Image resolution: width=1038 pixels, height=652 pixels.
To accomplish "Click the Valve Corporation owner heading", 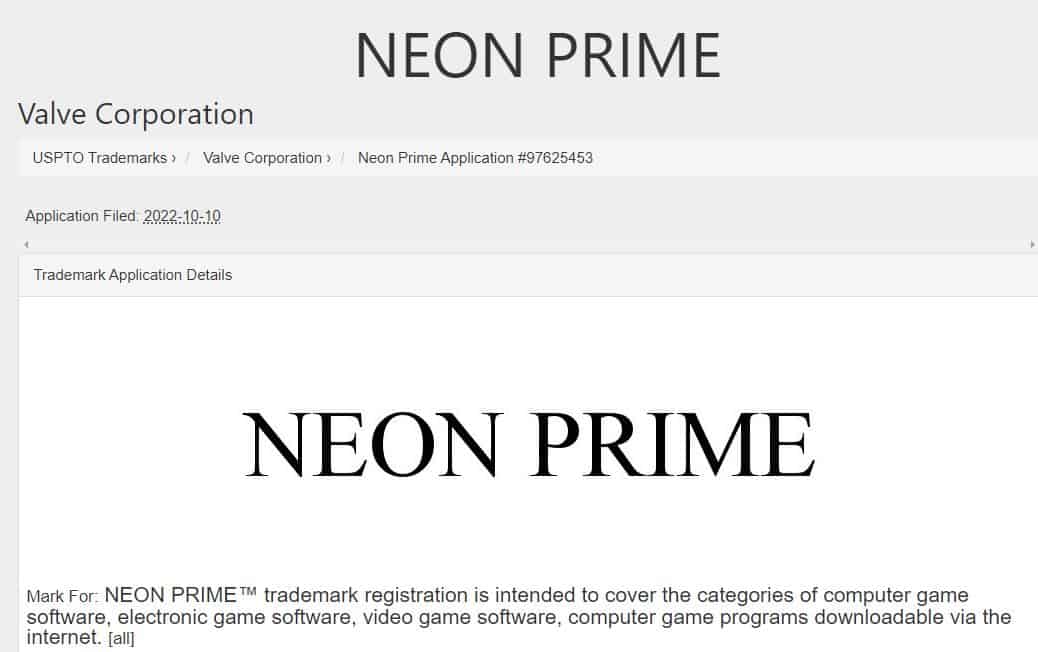I will tap(136, 114).
